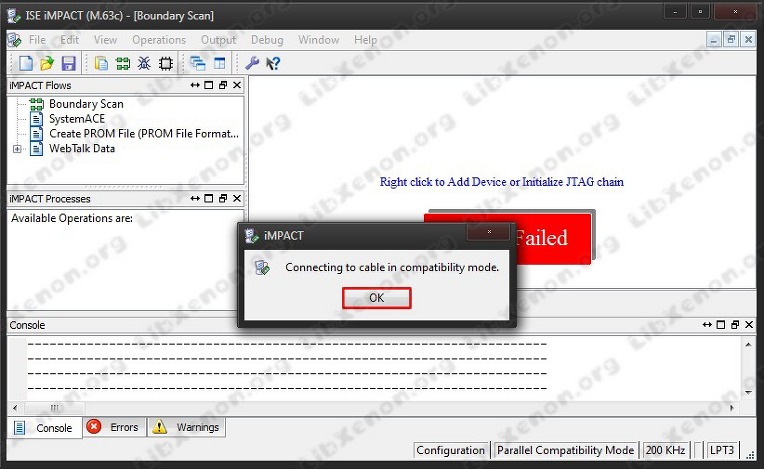This screenshot has height=469, width=764.
Task: Click the cascade windows toolbar icon
Action: pyautogui.click(x=198, y=63)
